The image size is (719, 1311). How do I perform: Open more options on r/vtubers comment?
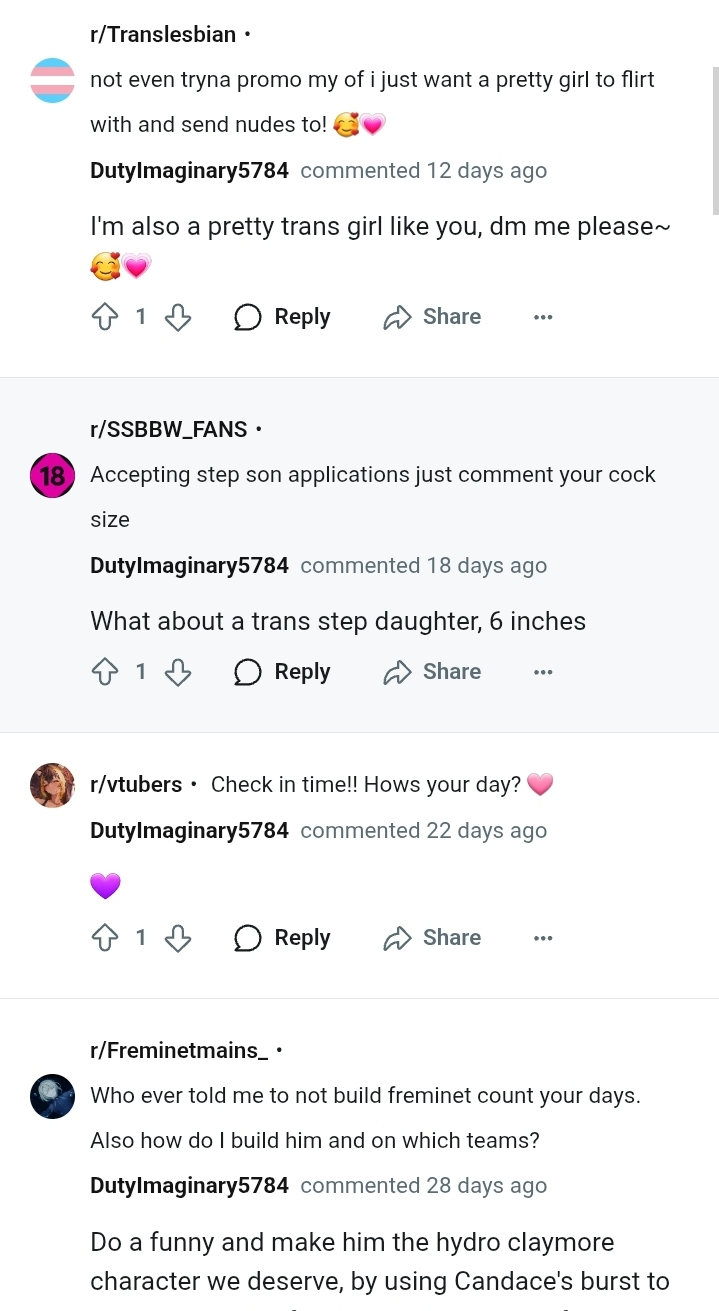(543, 938)
